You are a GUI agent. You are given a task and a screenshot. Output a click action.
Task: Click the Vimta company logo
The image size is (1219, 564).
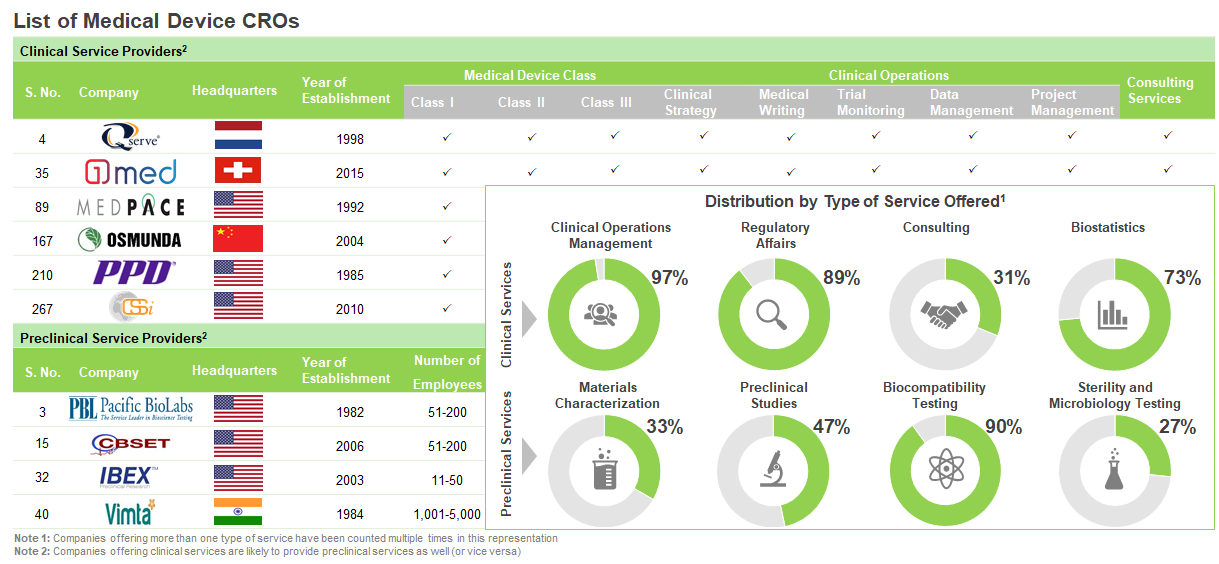tap(131, 512)
